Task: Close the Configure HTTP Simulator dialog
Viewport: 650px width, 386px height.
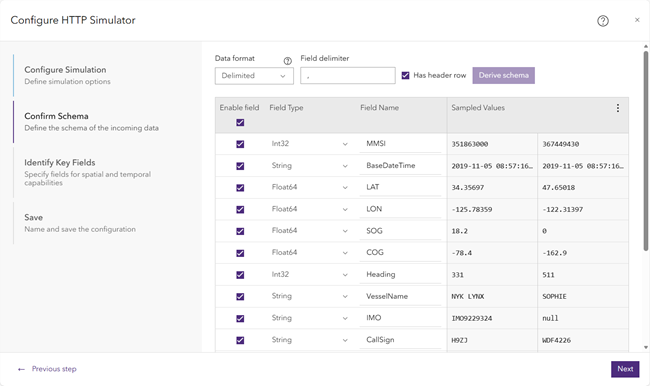Action: pos(637,20)
